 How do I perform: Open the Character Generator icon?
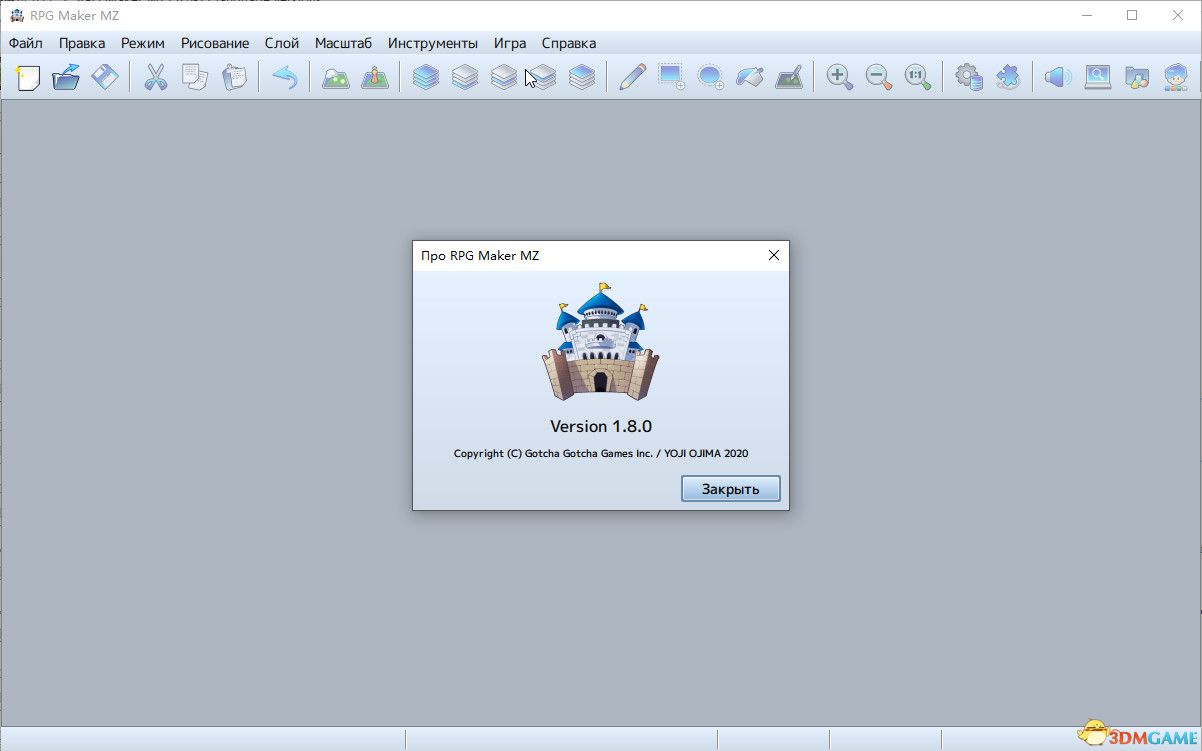pyautogui.click(x=1176, y=77)
